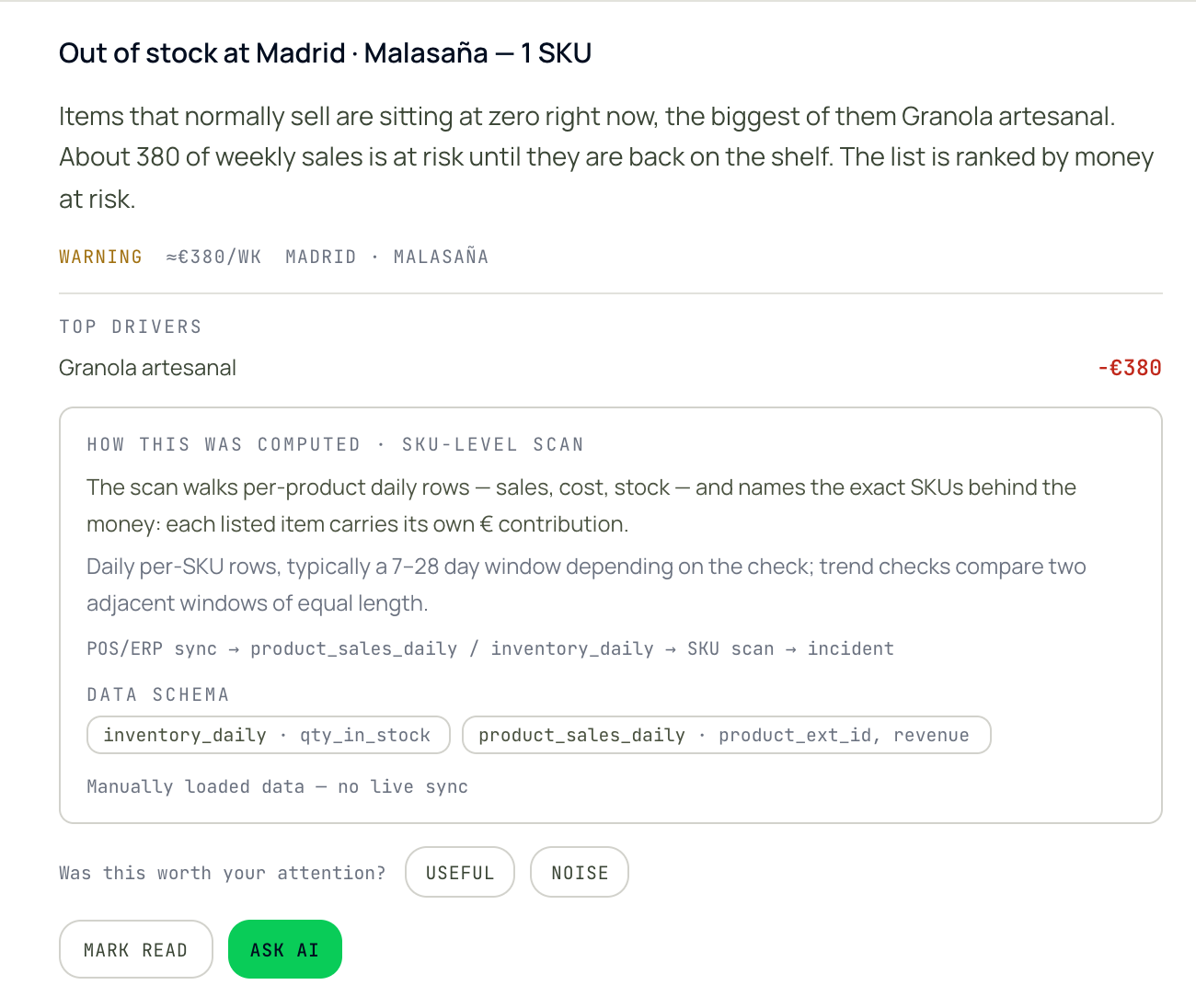The image size is (1196, 1008).
Task: Click the TOP DRIVERS section header
Action: [x=131, y=326]
